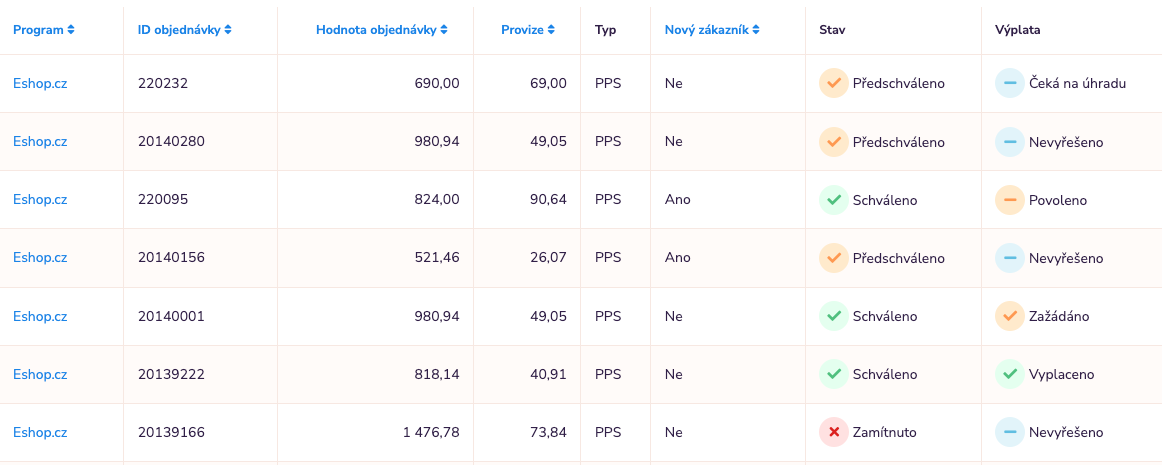The image size is (1162, 465).
Task: Click the orange Zažádáno checkmark icon
Action: coord(1009,316)
